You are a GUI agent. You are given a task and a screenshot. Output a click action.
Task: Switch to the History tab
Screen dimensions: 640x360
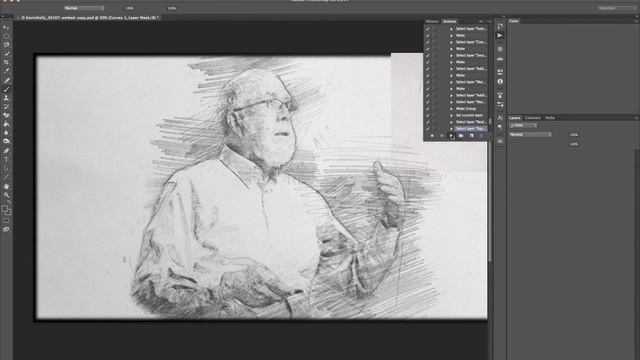(432, 21)
